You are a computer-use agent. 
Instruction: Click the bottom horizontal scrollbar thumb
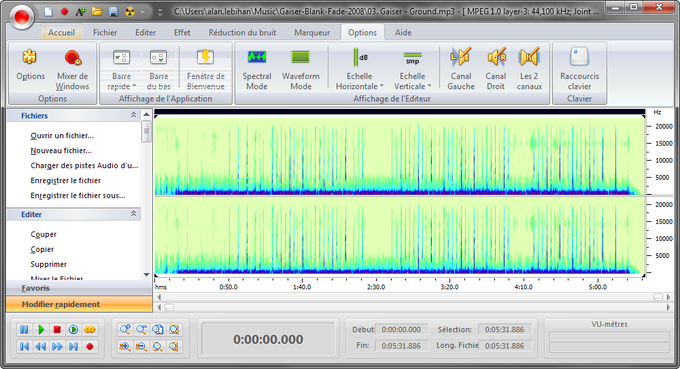point(169,307)
